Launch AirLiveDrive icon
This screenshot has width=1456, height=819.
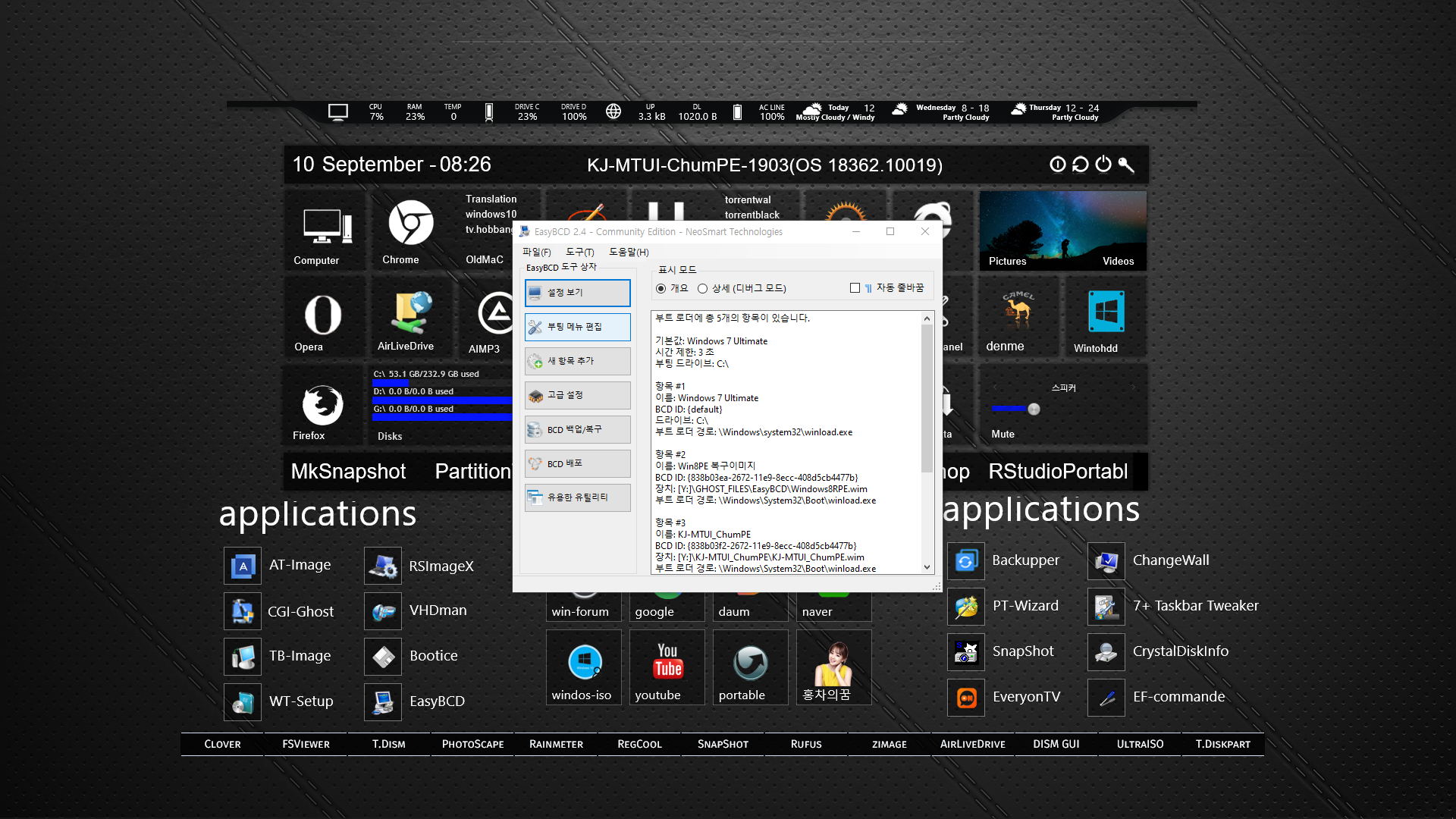click(x=412, y=312)
